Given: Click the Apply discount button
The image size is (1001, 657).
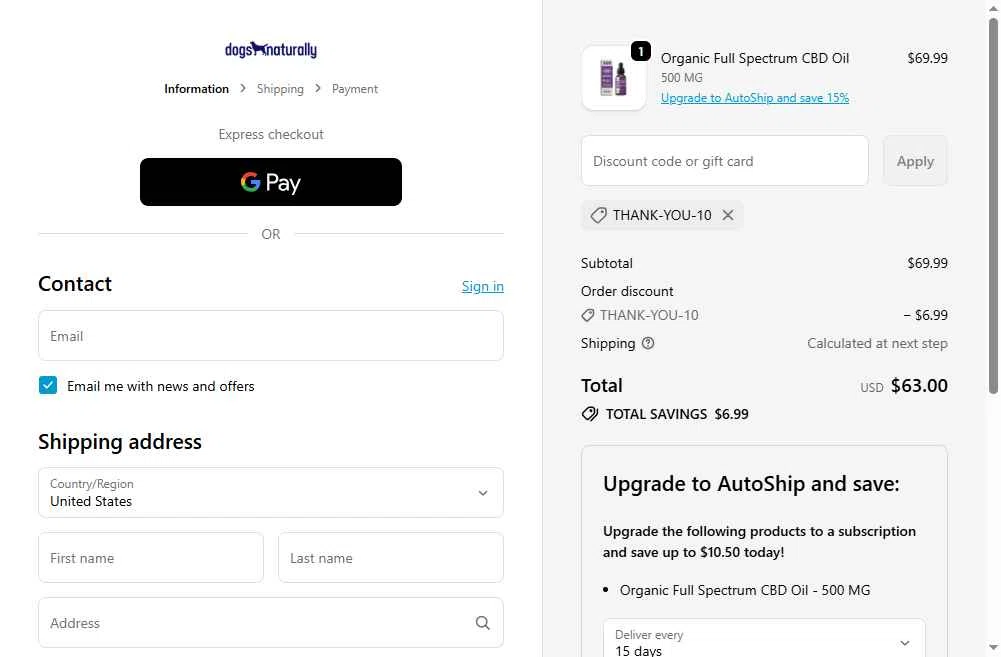Looking at the screenshot, I should click(915, 161).
